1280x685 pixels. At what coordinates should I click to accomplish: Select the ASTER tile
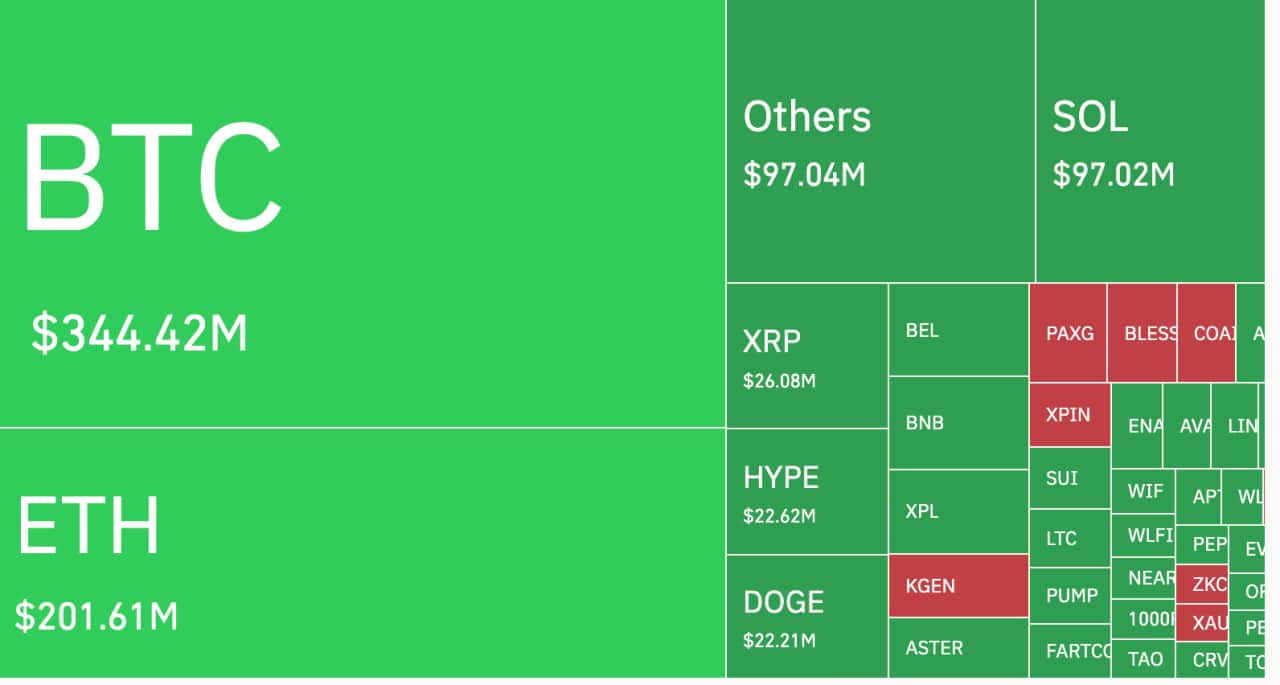tap(958, 648)
